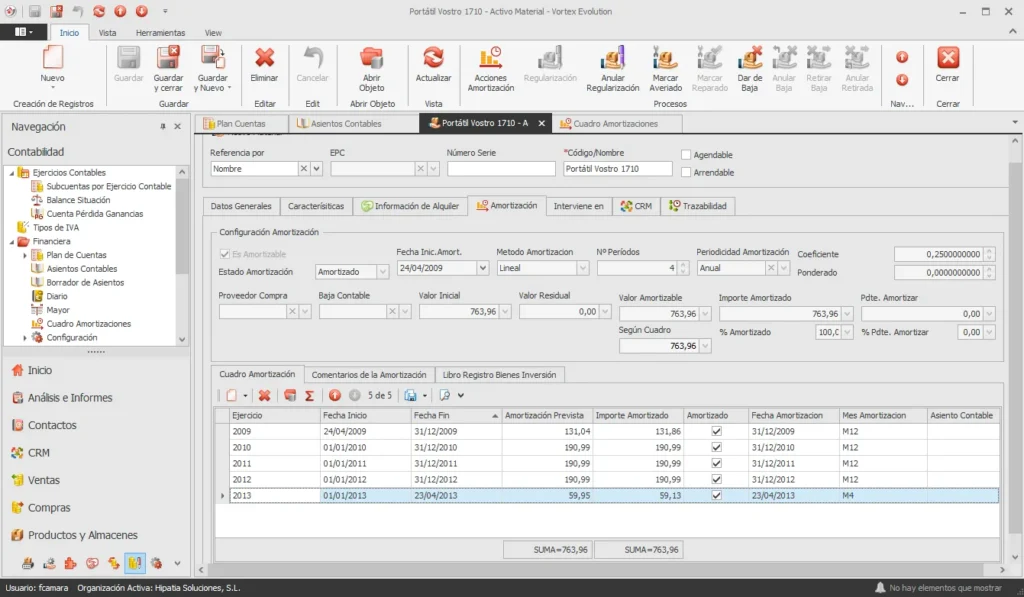Viewport: 1024px width, 597px height.
Task: Click navigate previous record up arrow
Action: (902, 57)
